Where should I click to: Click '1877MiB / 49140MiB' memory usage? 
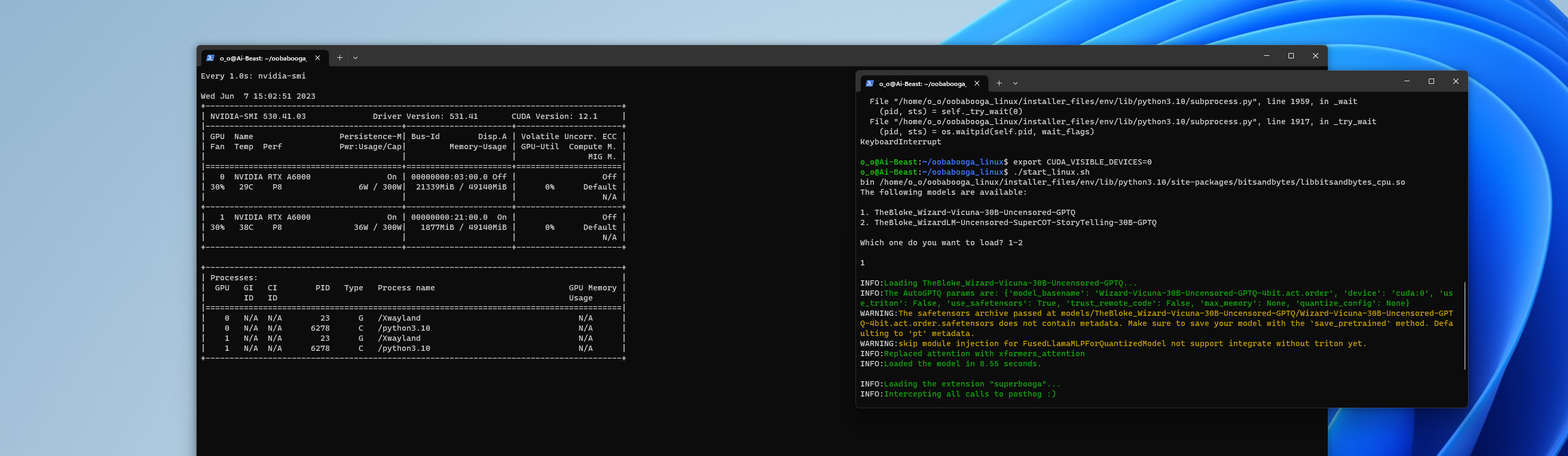463,227
